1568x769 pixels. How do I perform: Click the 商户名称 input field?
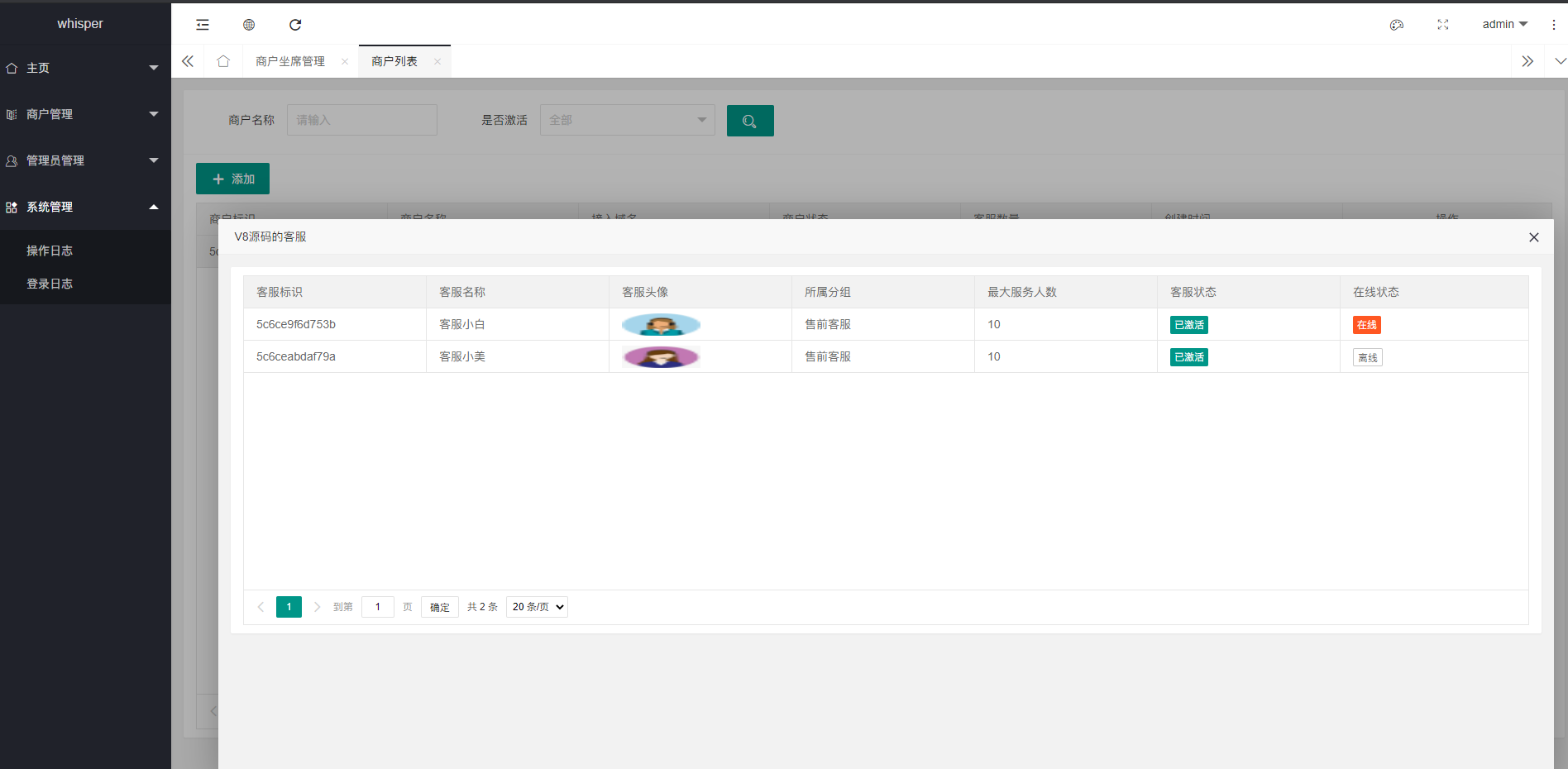(361, 120)
